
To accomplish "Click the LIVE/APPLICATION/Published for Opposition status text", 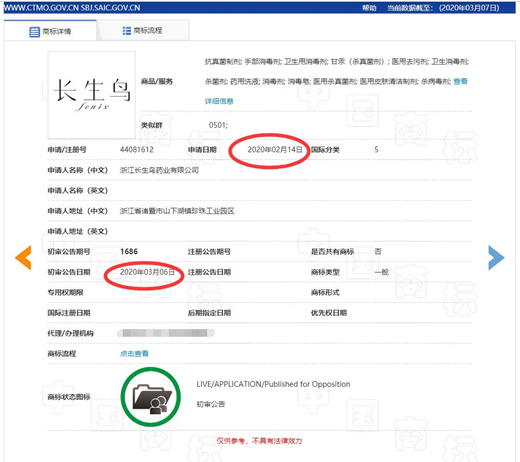I will click(x=273, y=384).
